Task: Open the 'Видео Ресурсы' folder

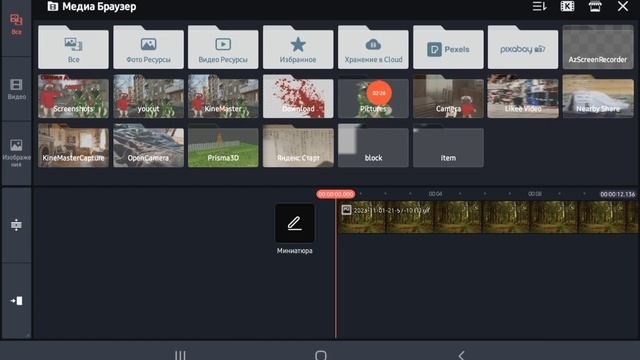Action: [x=223, y=47]
